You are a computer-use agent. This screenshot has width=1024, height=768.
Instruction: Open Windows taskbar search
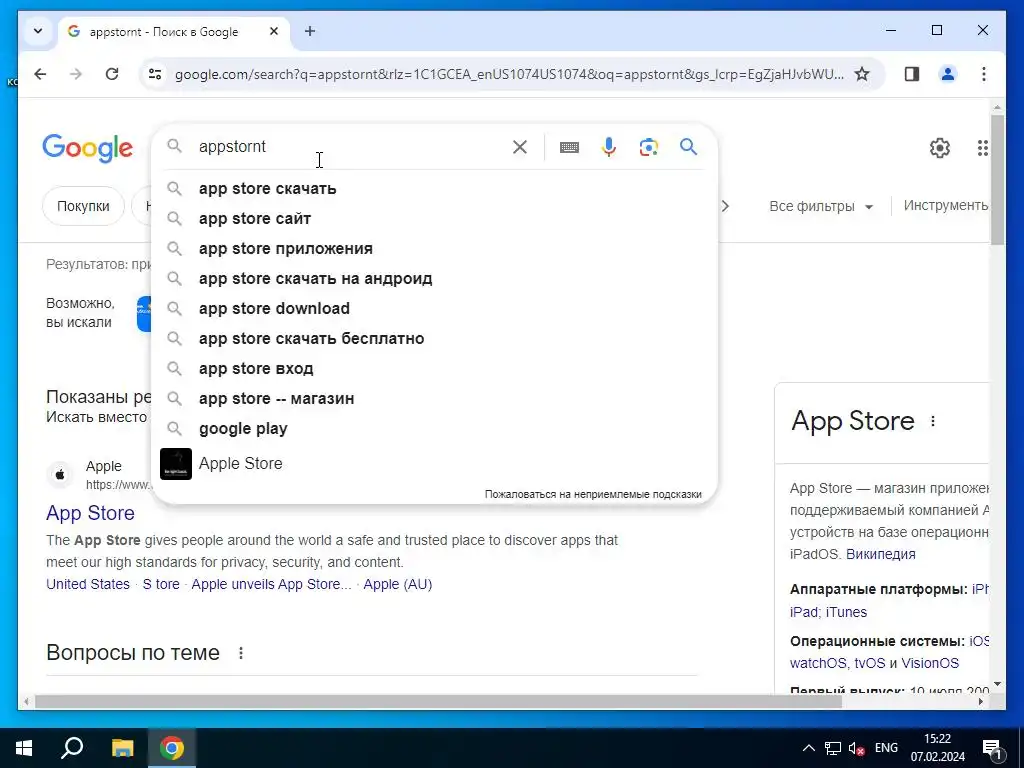(72, 748)
